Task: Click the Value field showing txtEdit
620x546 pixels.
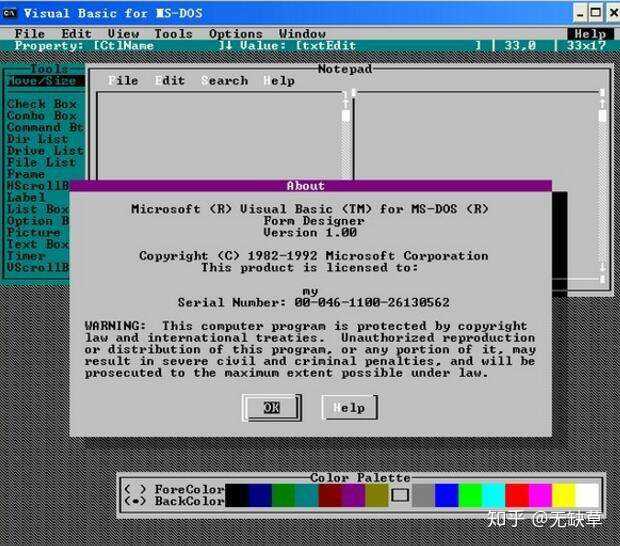Action: pyautogui.click(x=389, y=45)
